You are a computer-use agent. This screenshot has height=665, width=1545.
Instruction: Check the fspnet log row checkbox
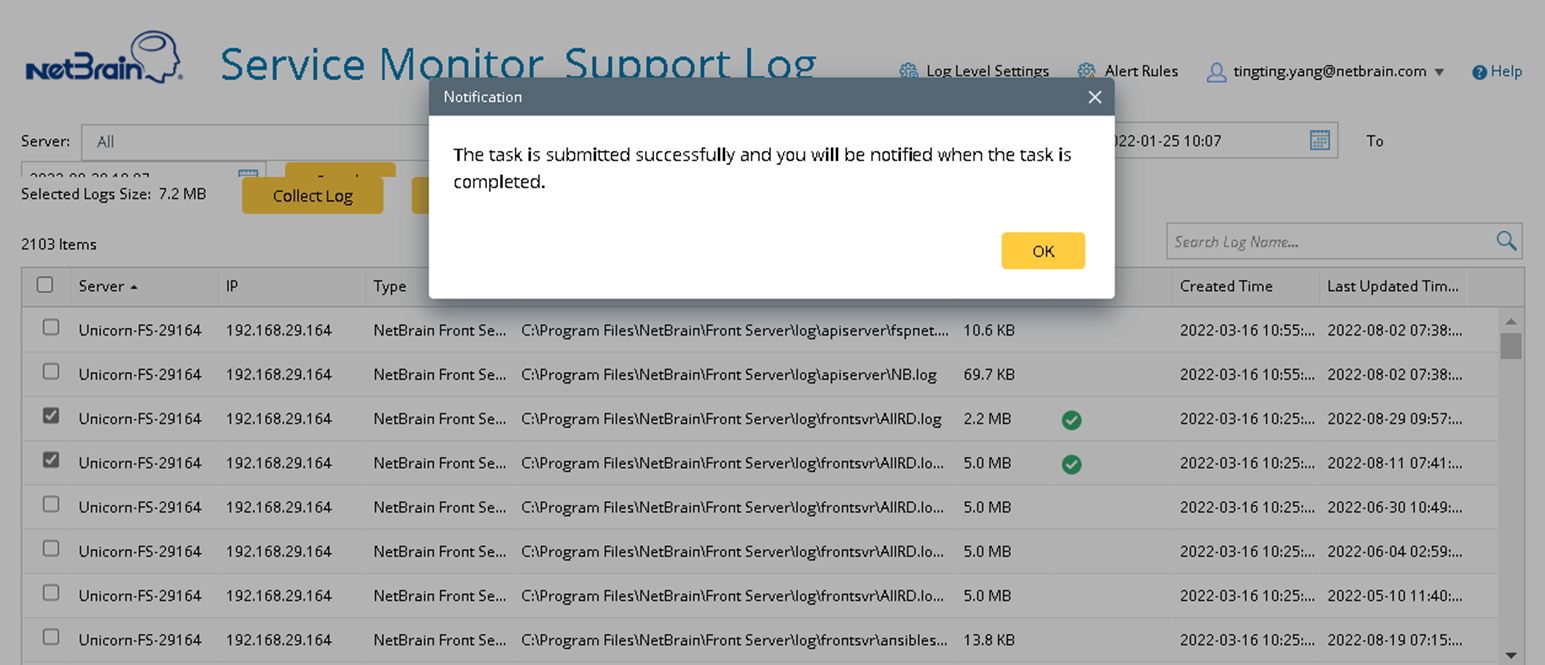click(51, 327)
